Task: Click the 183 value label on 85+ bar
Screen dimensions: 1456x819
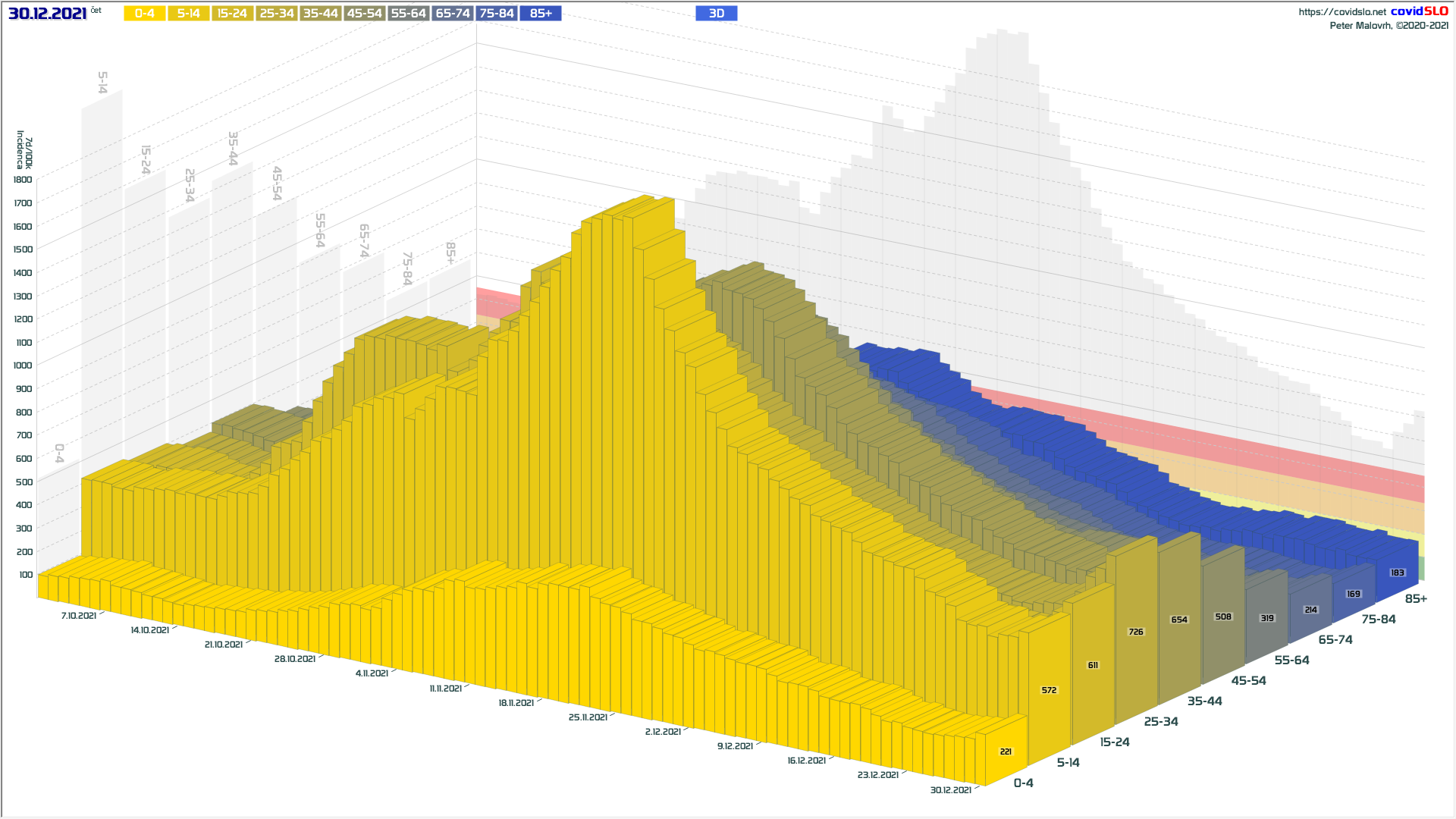Action: click(x=1397, y=573)
